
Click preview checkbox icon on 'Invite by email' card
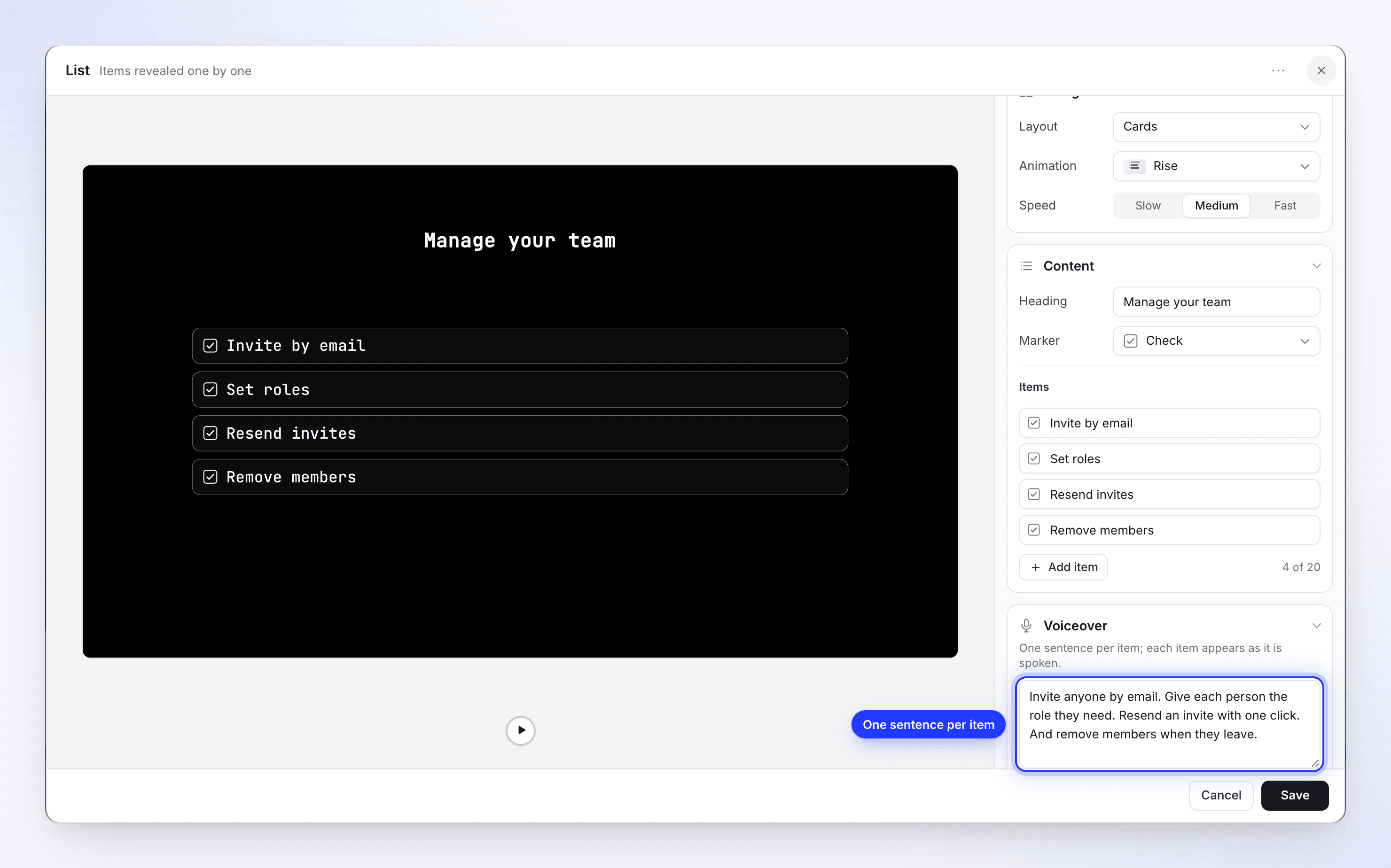coord(210,346)
